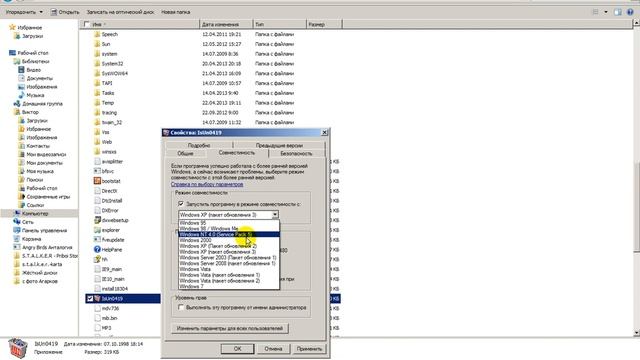Screen dimensions: 640x360
Task: Pick Windows NT 4.0 Service Pack 5
Action: click(229, 234)
